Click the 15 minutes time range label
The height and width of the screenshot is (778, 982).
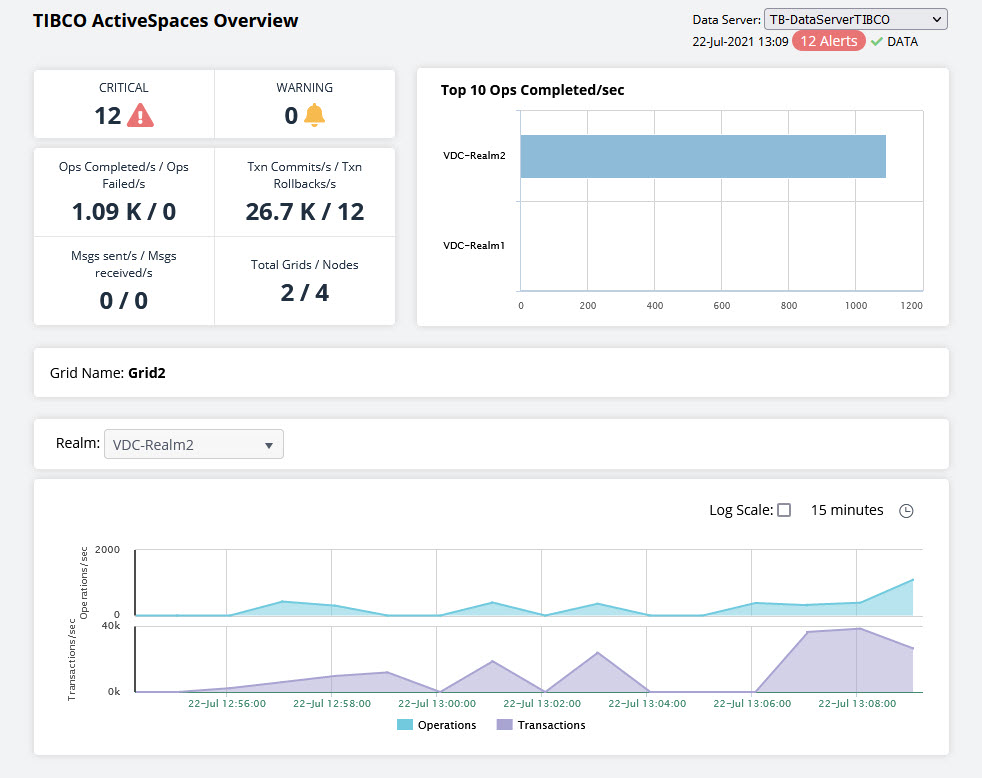tap(847, 510)
